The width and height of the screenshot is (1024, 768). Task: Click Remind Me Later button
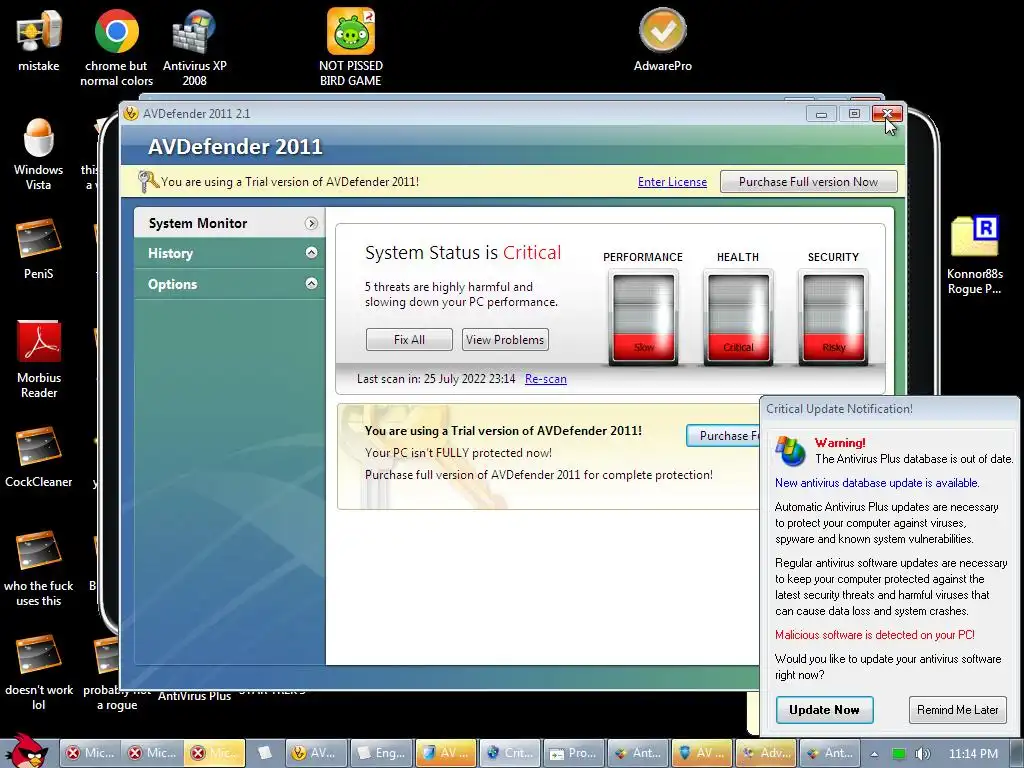pos(957,710)
